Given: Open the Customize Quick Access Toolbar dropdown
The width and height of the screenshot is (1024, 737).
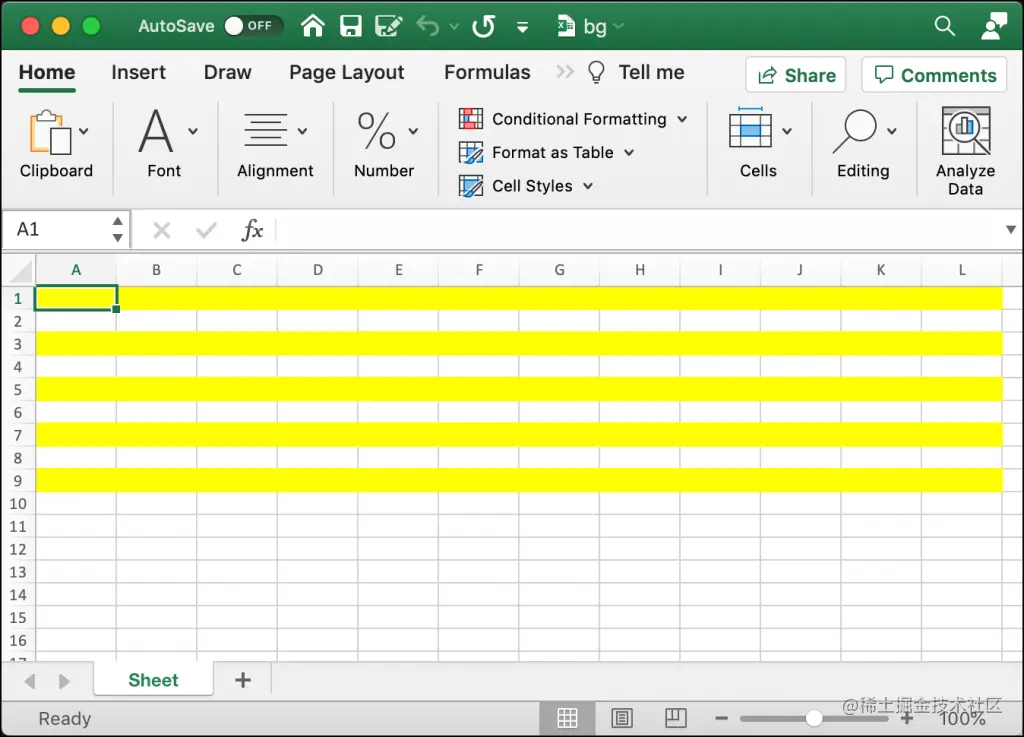Looking at the screenshot, I should tap(522, 27).
